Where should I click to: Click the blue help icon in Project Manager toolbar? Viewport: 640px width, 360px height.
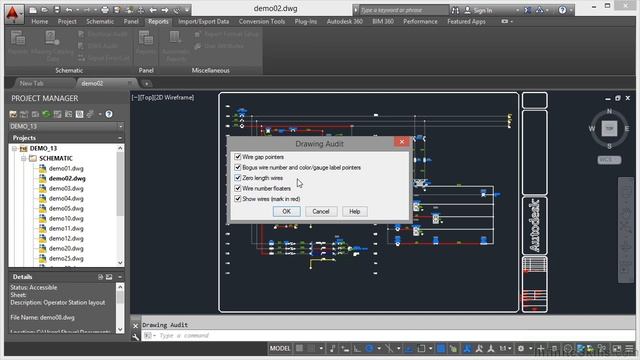tap(109, 114)
